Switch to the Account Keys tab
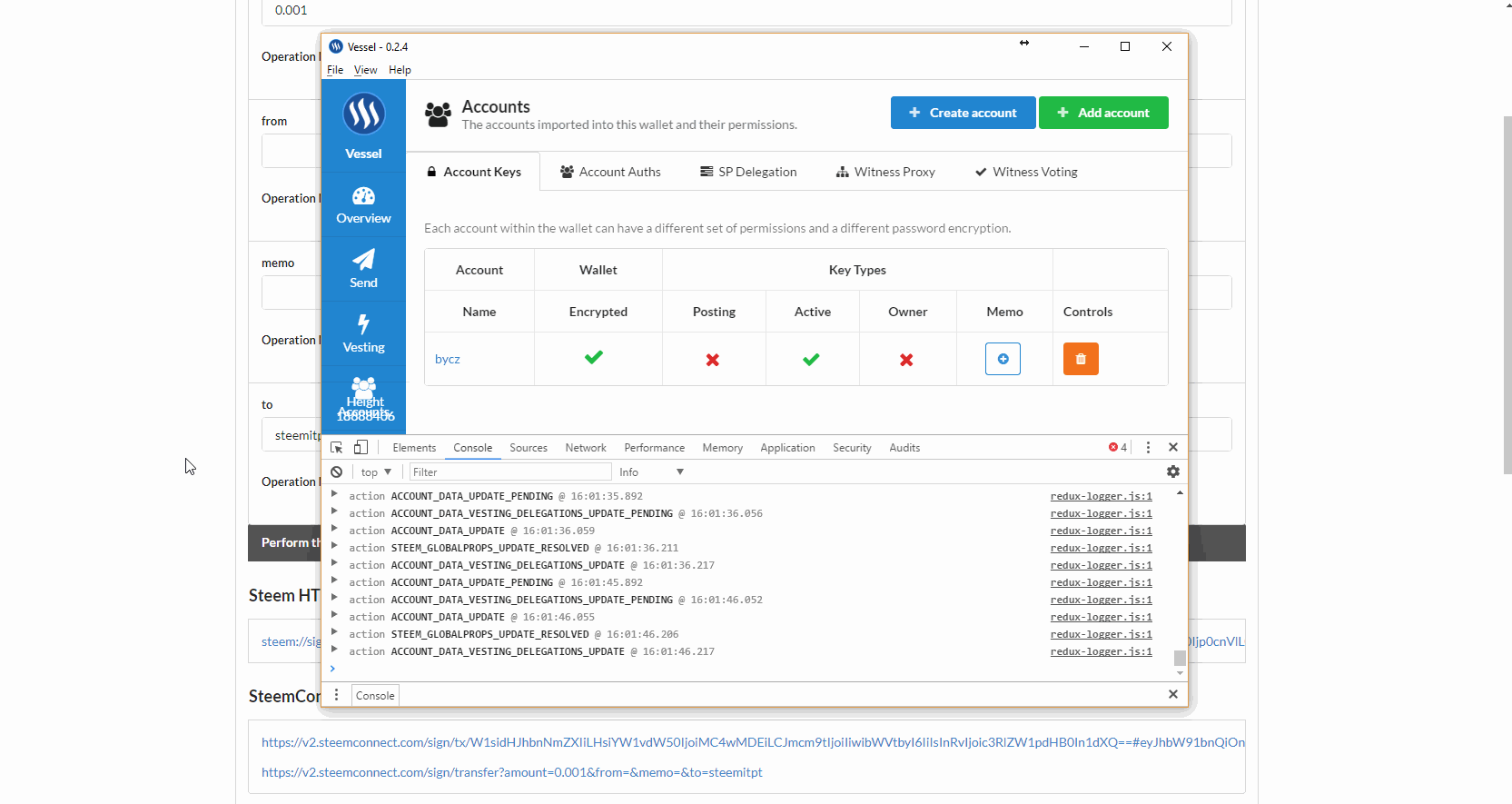Viewport: 1512px width, 804px height. [473, 172]
